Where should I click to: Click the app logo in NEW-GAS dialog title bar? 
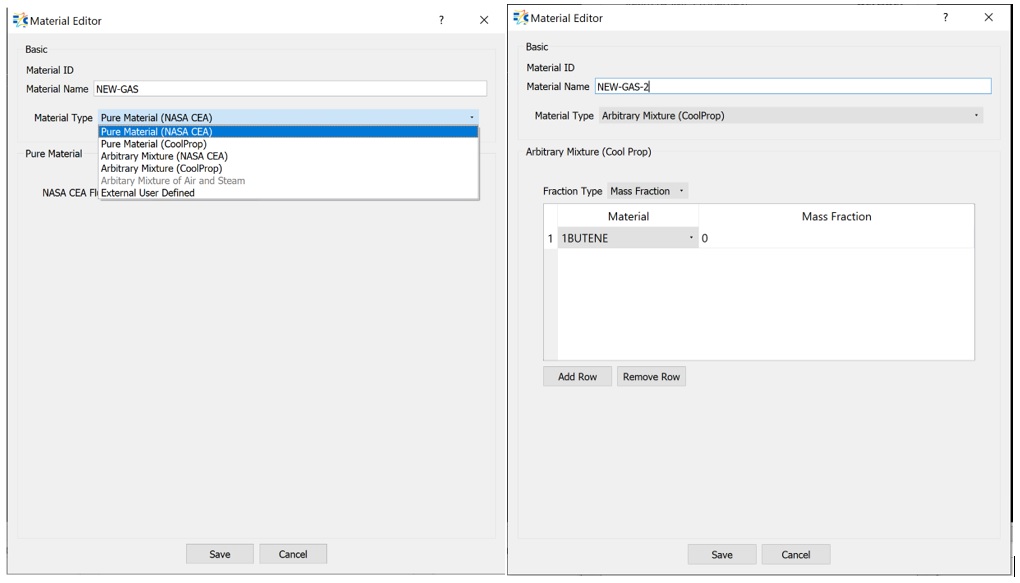pos(20,20)
